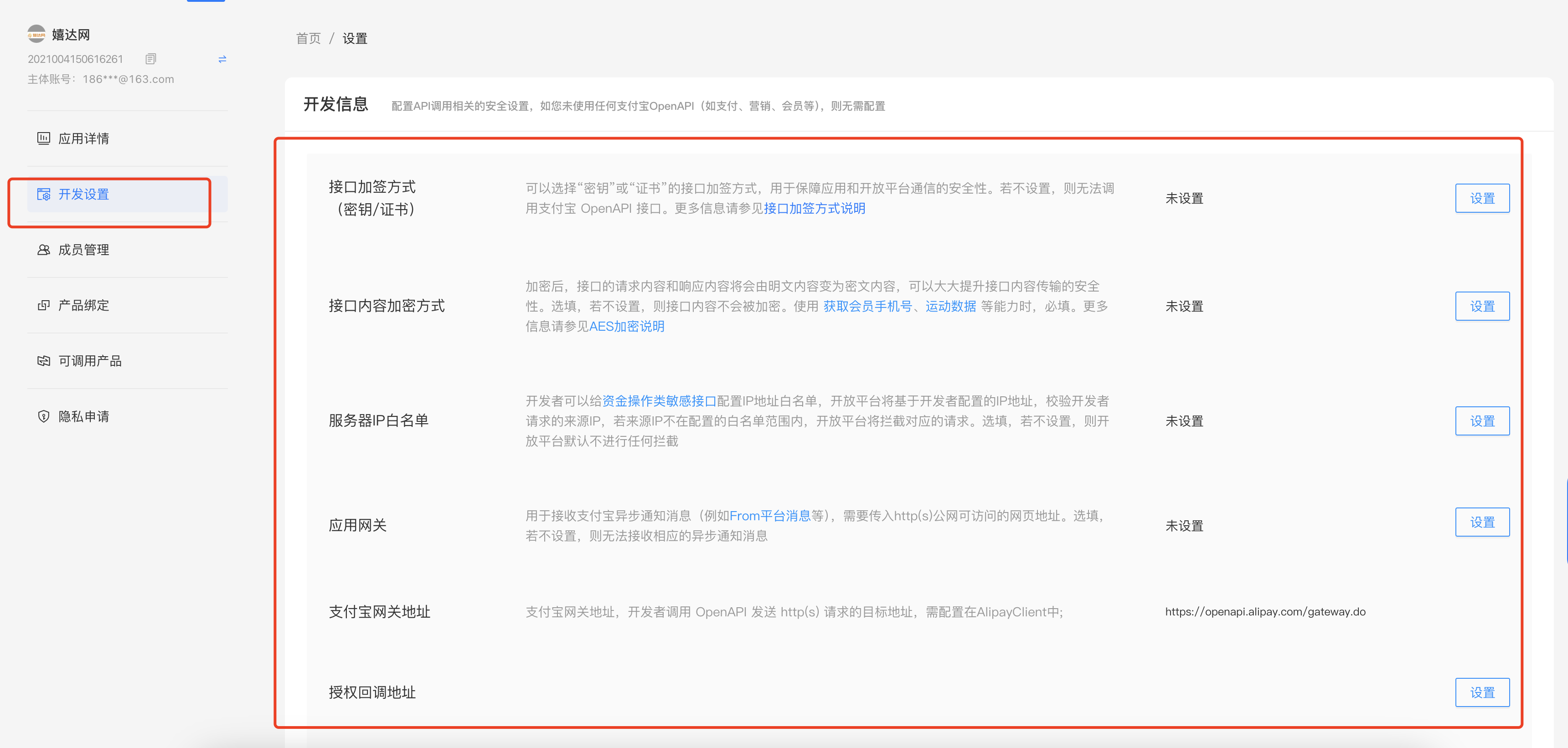Open the 接口加签方式说明 link
Viewport: 1568px width, 748px height.
pyautogui.click(x=815, y=209)
